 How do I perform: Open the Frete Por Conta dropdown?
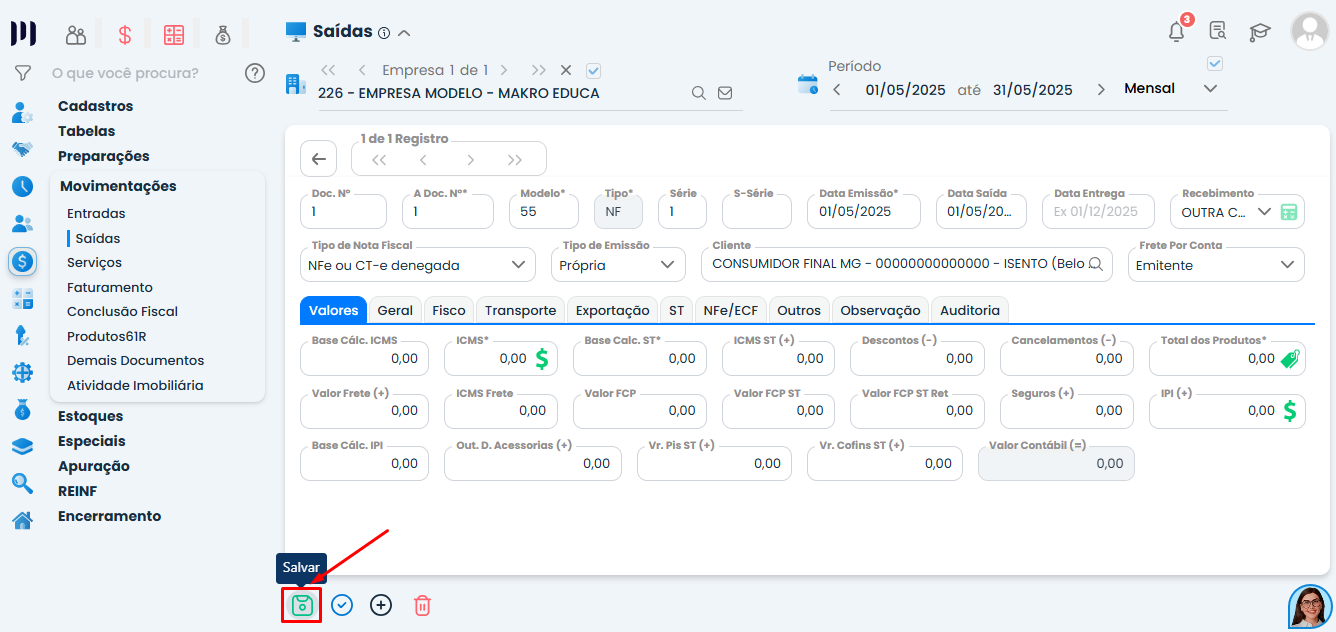click(x=1286, y=265)
